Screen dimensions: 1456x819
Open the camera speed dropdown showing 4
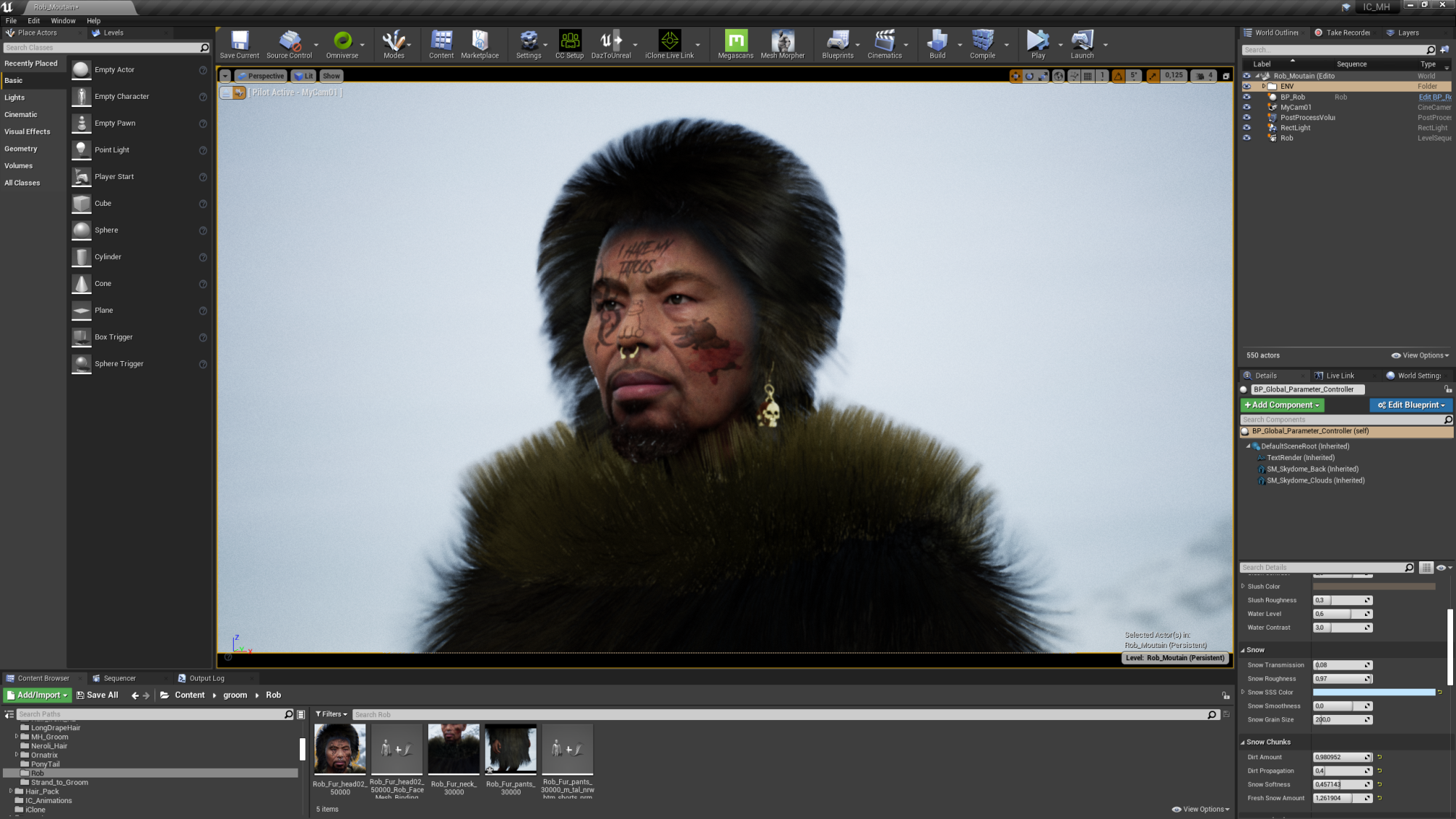click(1205, 76)
